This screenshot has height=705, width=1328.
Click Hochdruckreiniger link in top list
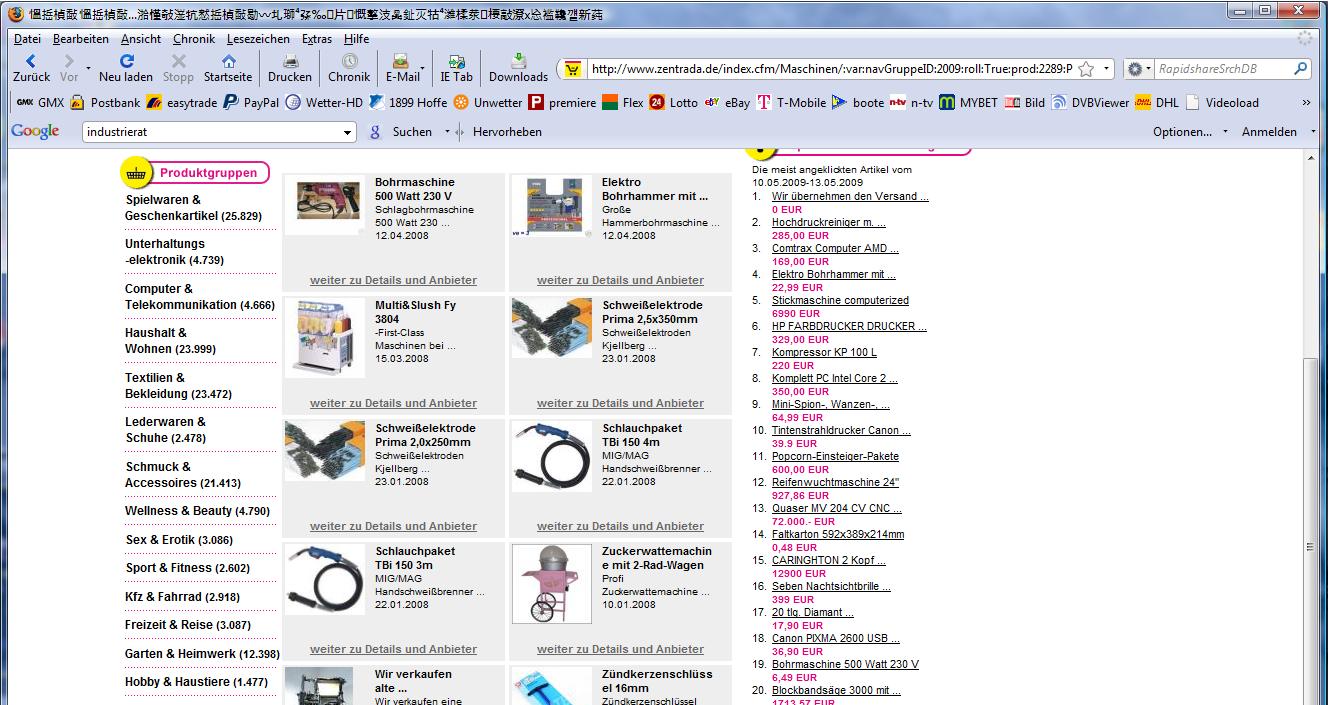pos(828,222)
